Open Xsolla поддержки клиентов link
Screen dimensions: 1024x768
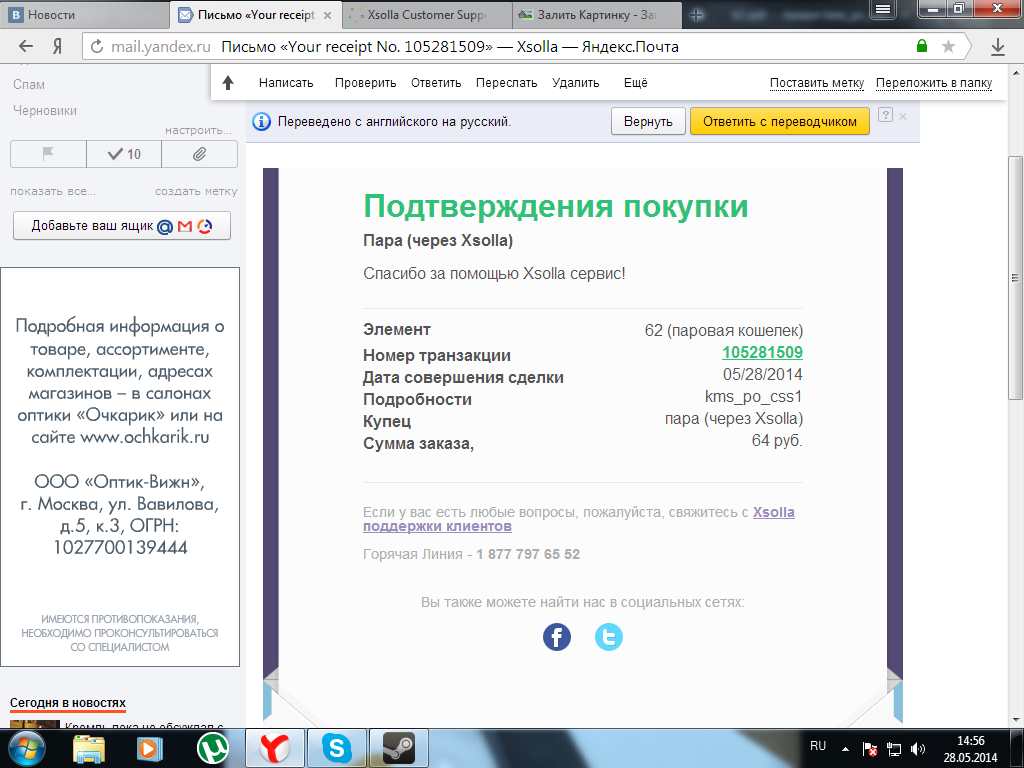[579, 519]
